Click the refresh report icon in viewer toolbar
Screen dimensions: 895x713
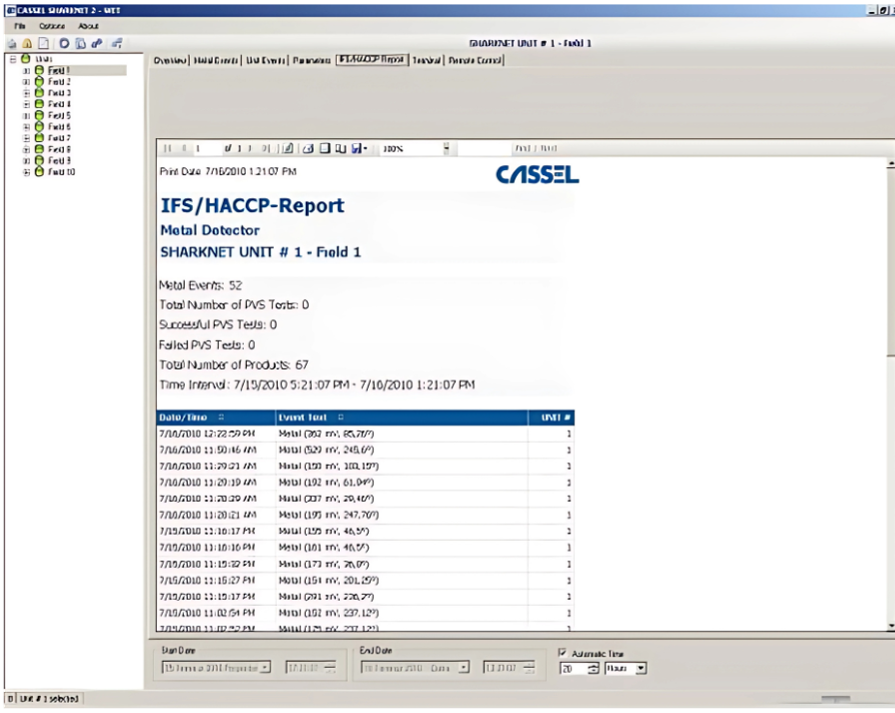click(288, 148)
